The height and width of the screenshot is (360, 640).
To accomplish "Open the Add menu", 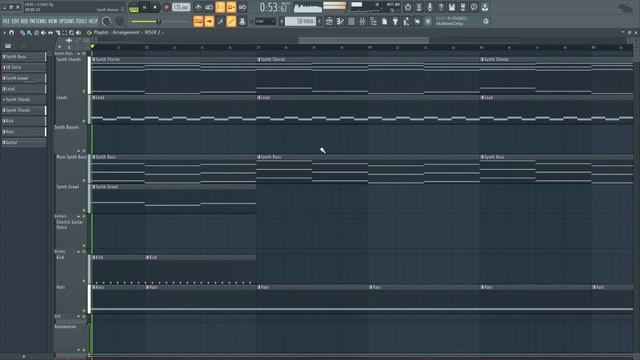I will 24,21.
